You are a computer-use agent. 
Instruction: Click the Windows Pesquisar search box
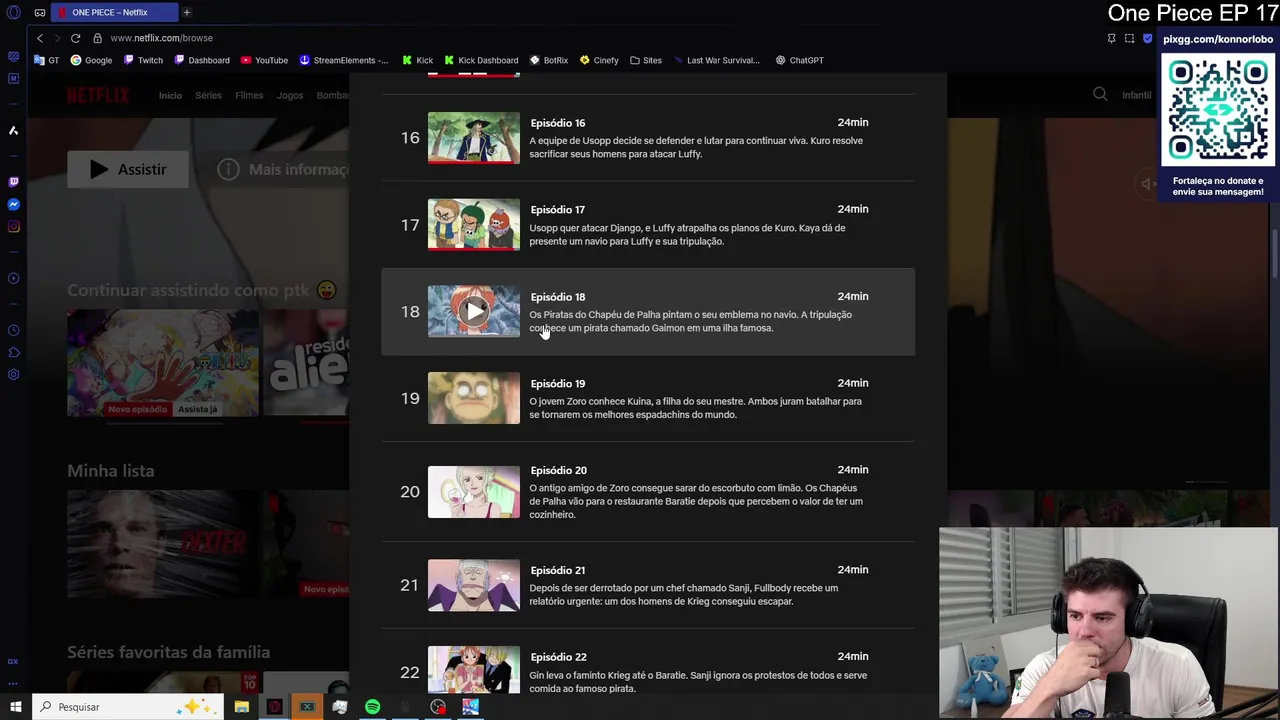click(x=130, y=707)
